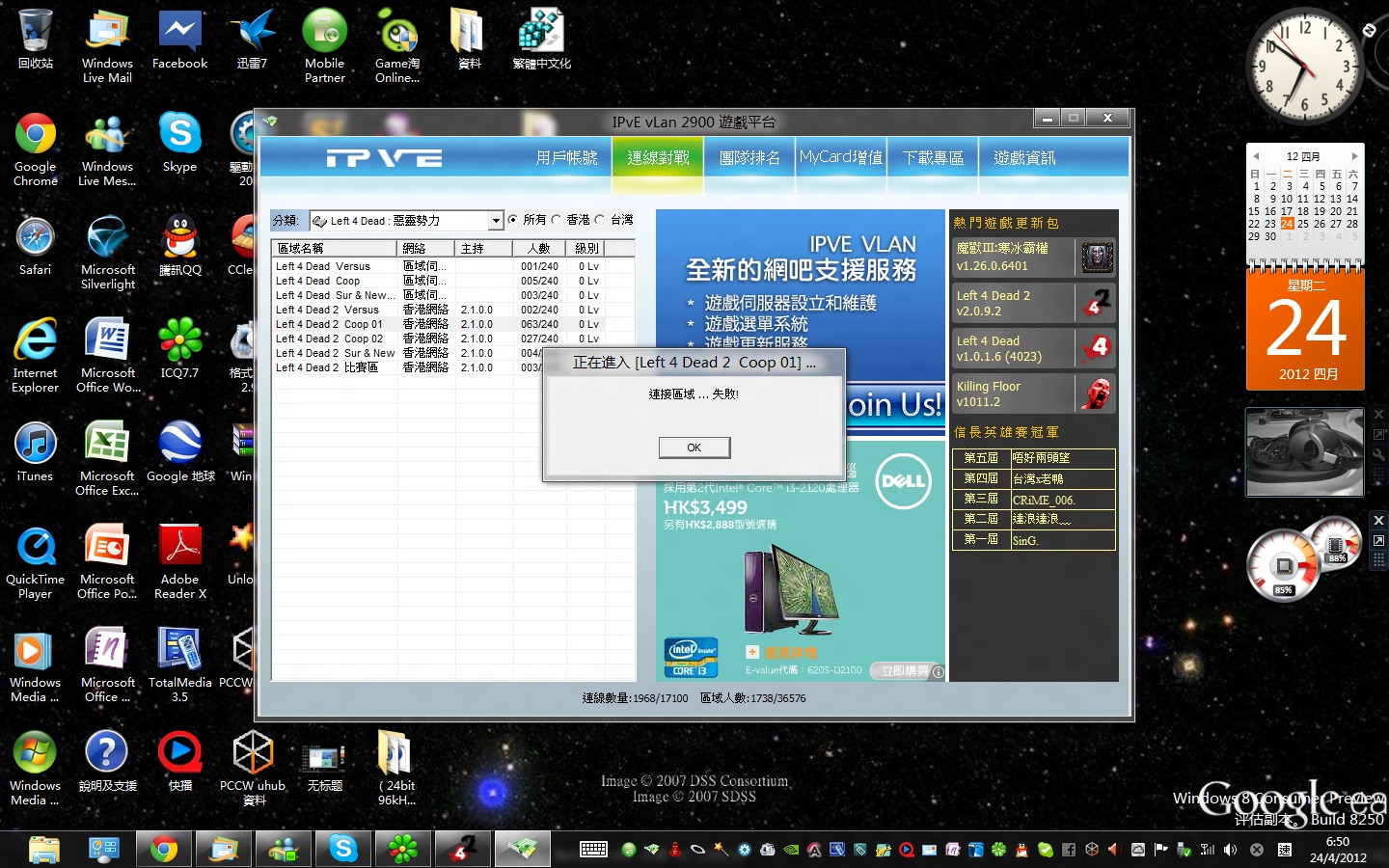The width and height of the screenshot is (1389, 868).
Task: Click the Left 4 Dead 2 update icon
Action: [1097, 303]
